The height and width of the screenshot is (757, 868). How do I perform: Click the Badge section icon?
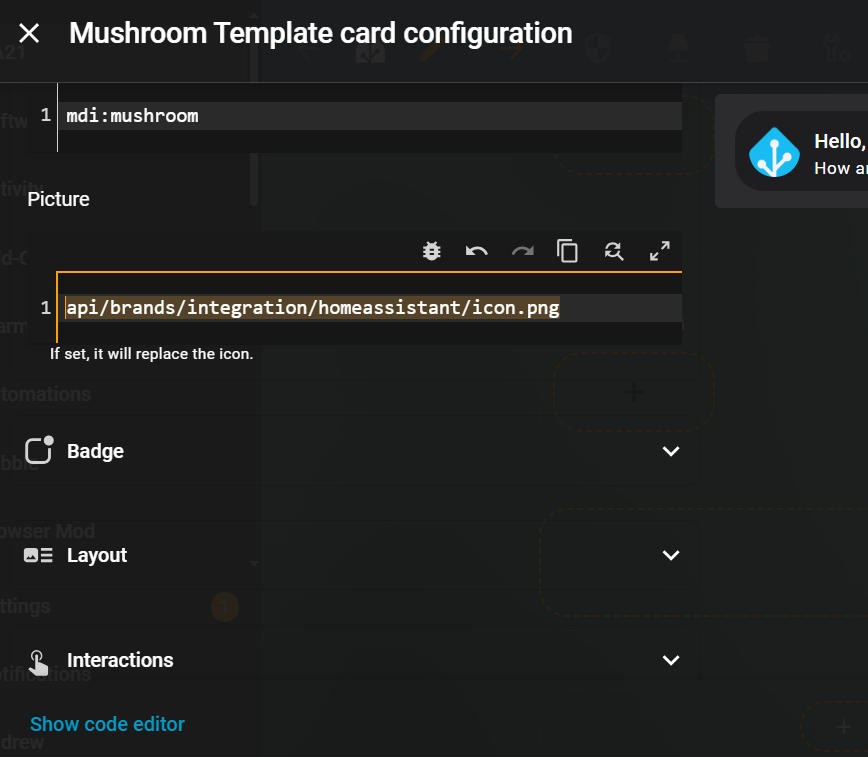39,451
